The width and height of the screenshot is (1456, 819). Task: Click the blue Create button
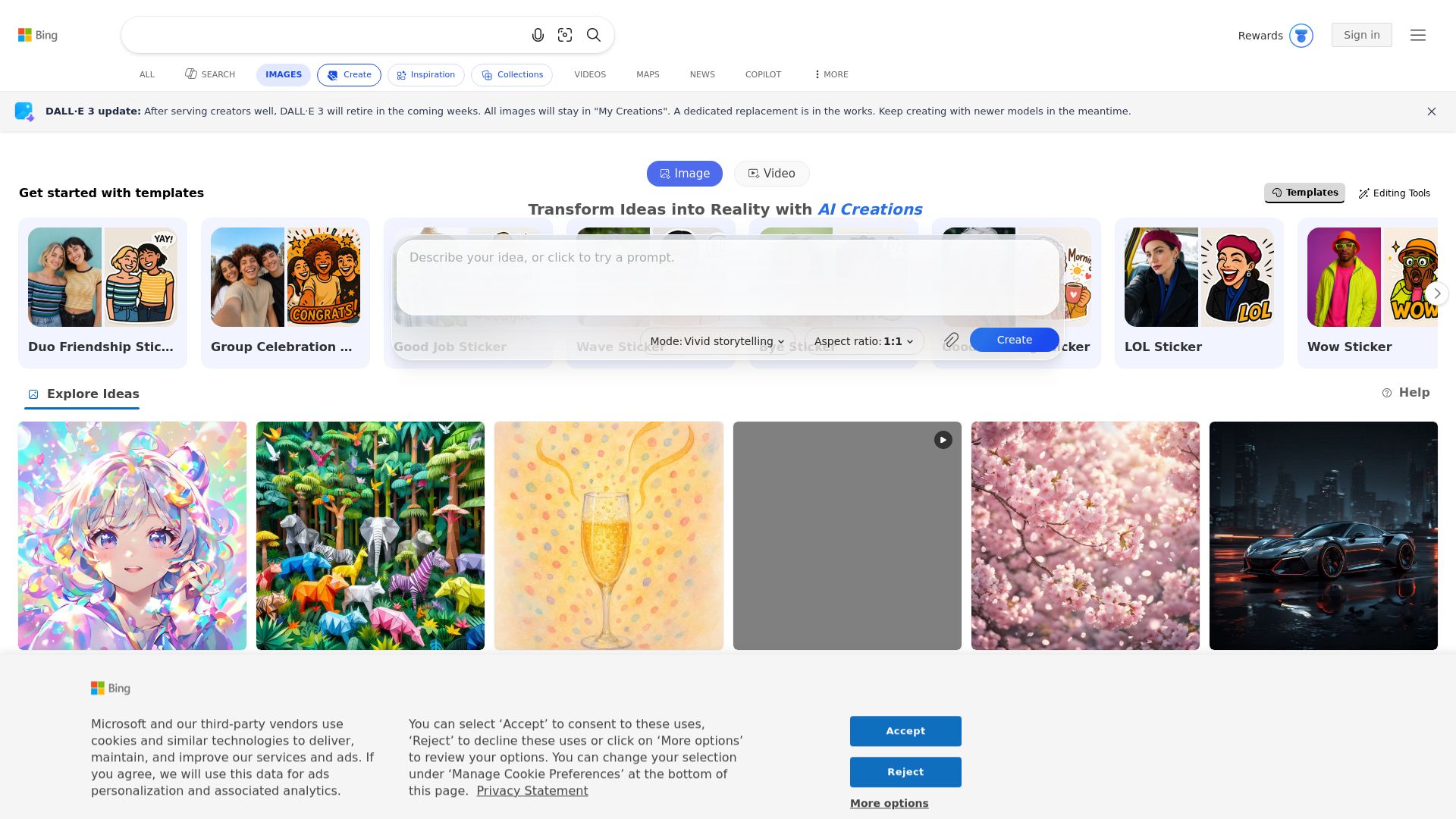1015,340
